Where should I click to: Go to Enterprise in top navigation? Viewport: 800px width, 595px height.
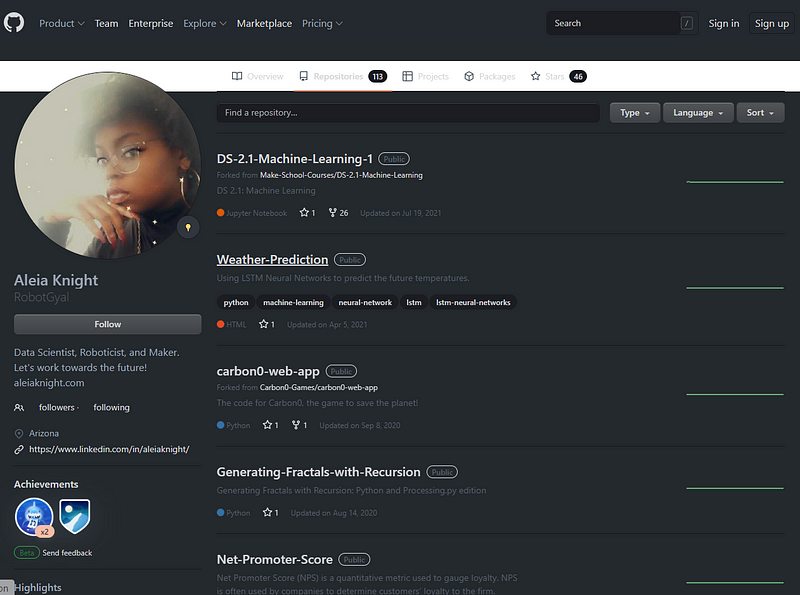tap(151, 23)
